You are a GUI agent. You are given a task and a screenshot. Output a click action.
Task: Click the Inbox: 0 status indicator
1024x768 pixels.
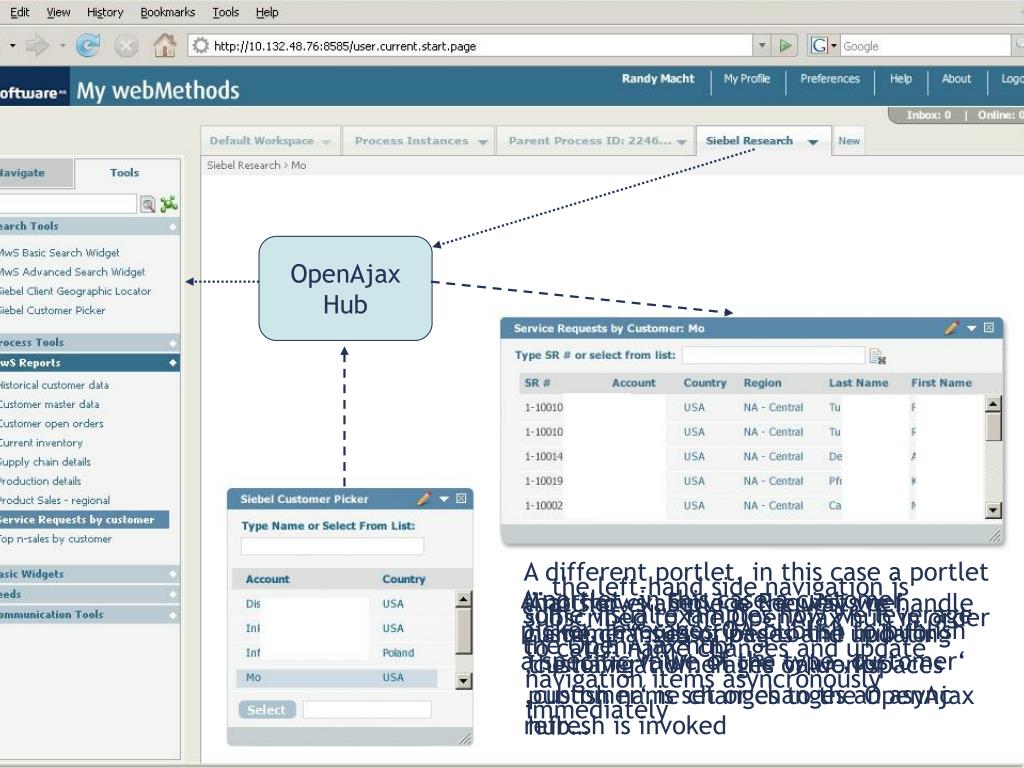(x=928, y=115)
